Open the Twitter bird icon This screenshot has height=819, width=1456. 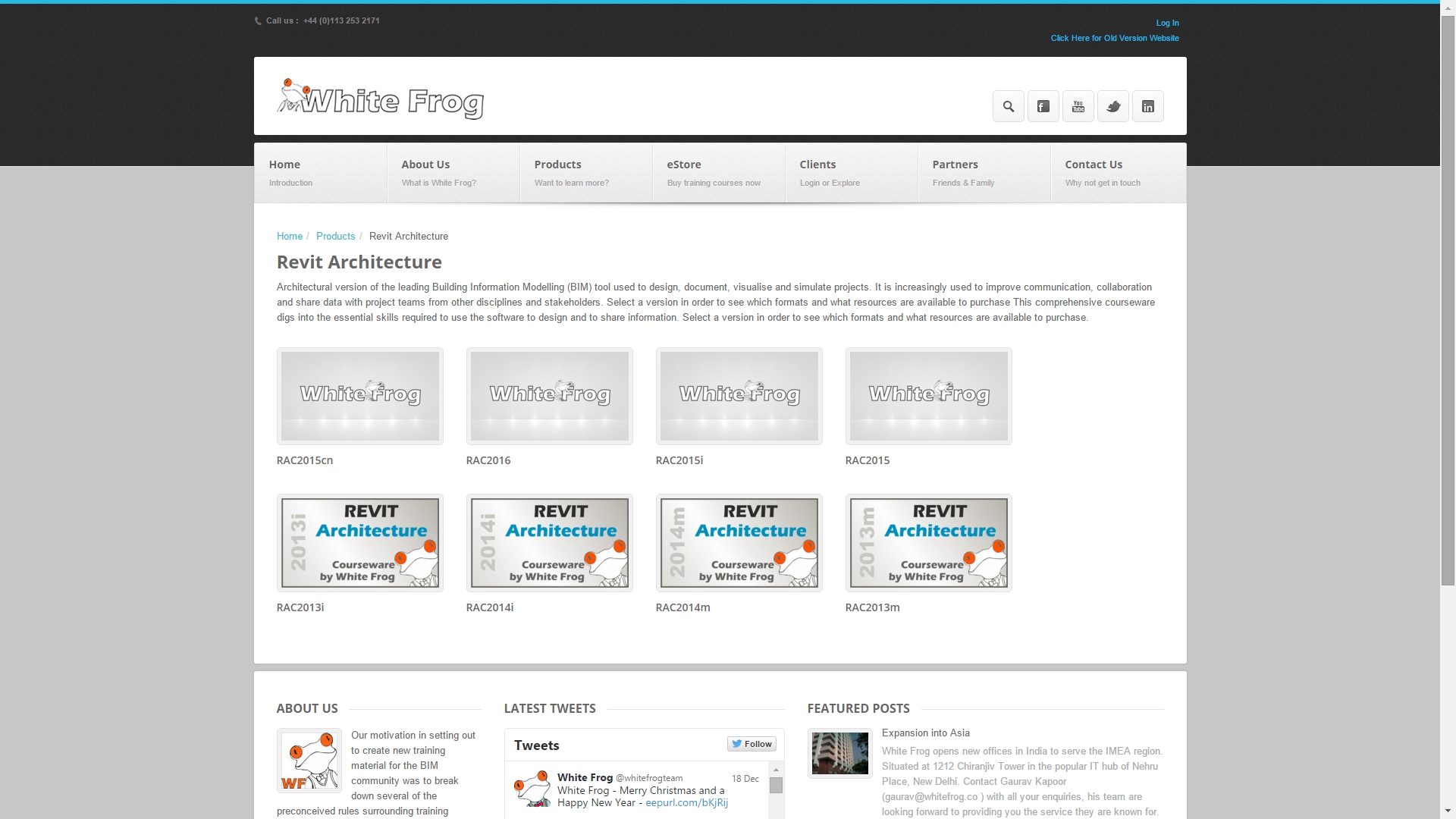pos(1112,106)
